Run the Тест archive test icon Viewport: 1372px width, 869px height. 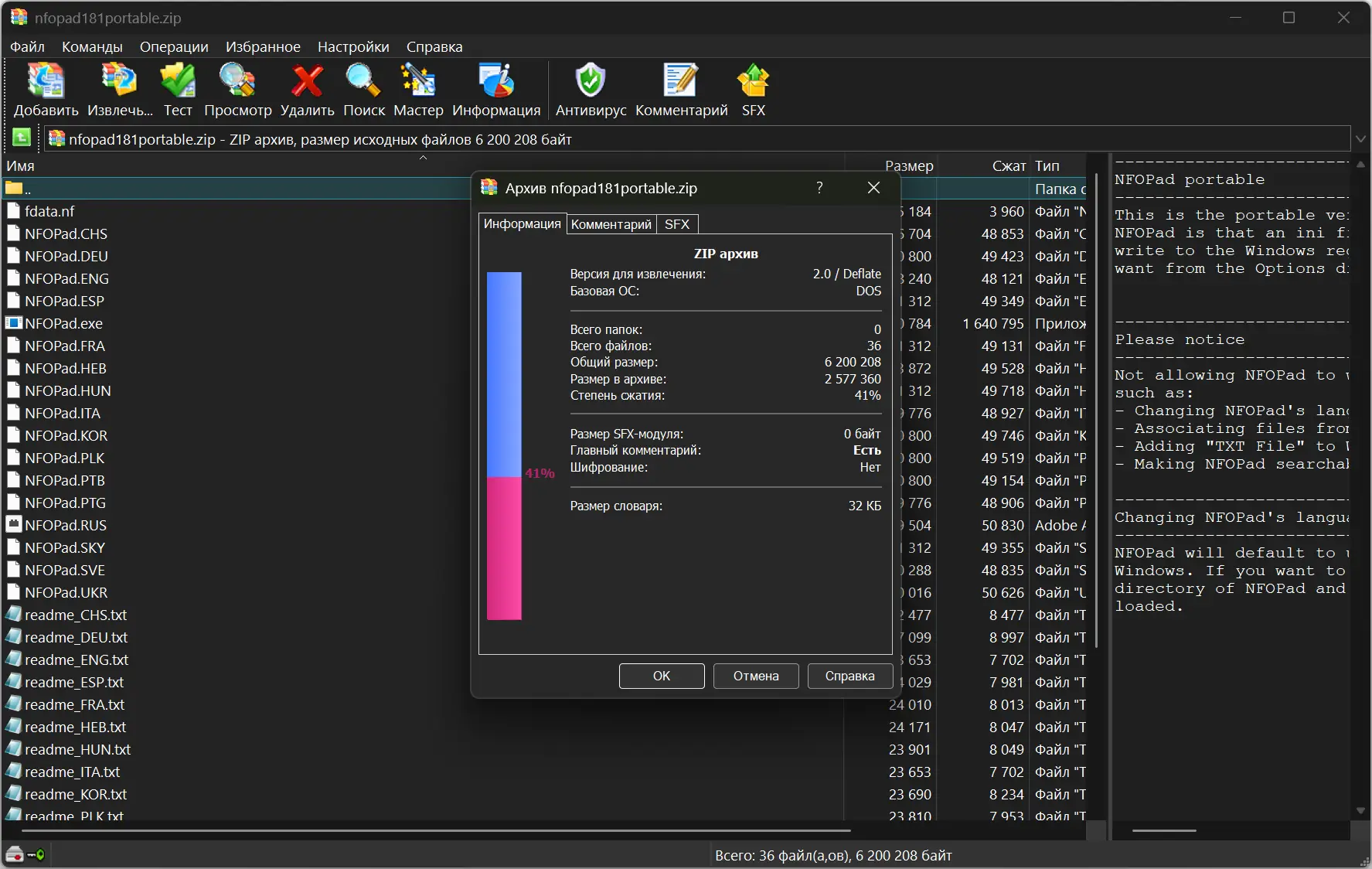[178, 81]
